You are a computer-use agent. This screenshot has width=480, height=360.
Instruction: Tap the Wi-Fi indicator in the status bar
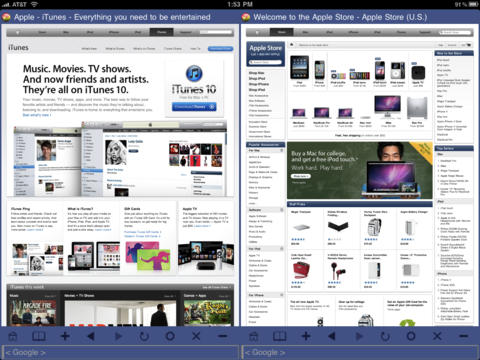(x=35, y=4)
